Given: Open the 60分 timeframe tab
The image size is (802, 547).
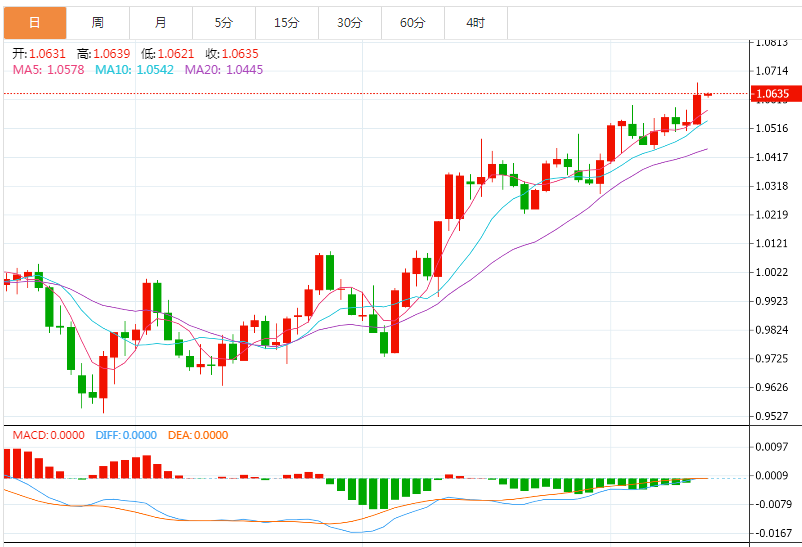Looking at the screenshot, I should [413, 23].
